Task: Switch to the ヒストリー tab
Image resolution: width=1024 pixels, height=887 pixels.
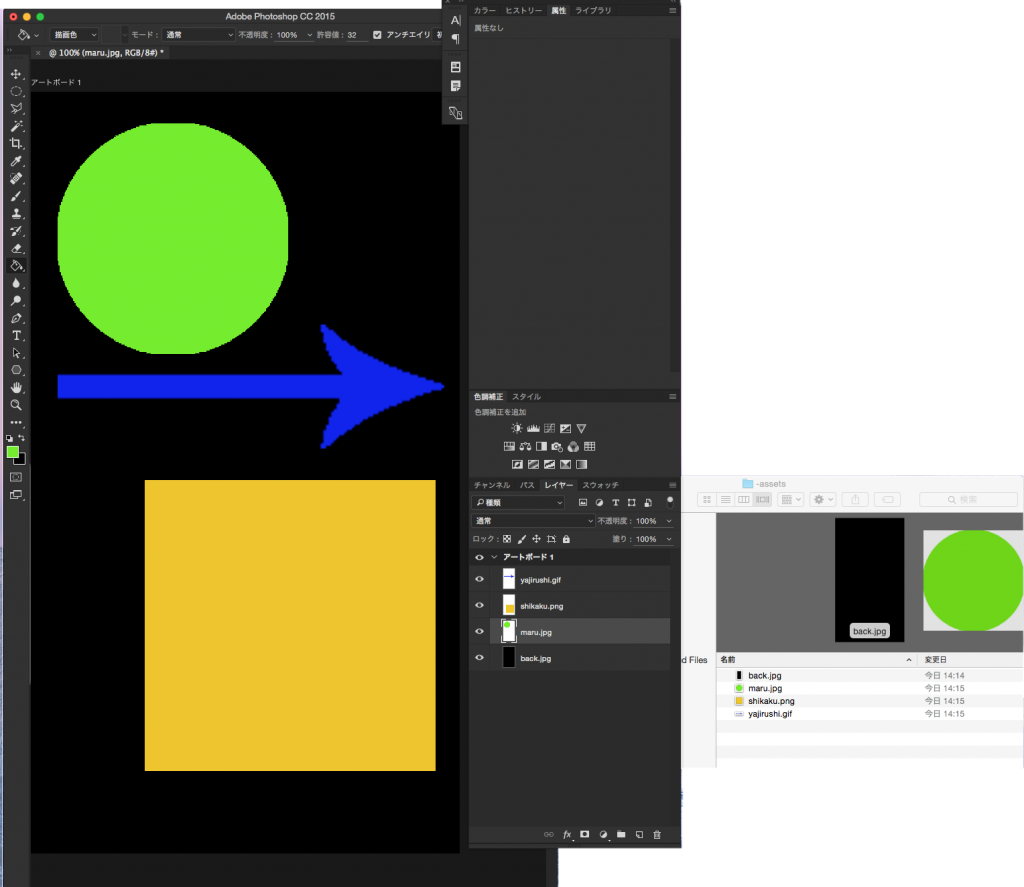Action: [x=523, y=10]
